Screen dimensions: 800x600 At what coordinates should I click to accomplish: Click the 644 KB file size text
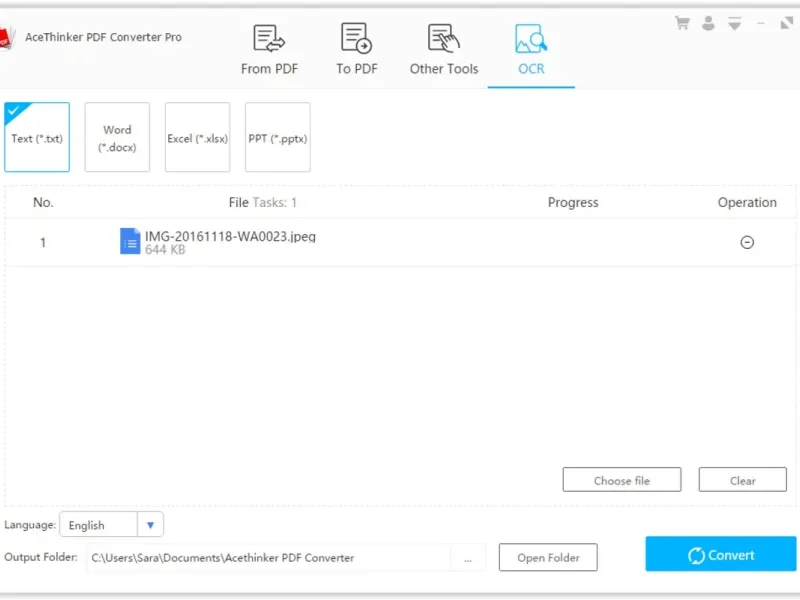point(165,250)
